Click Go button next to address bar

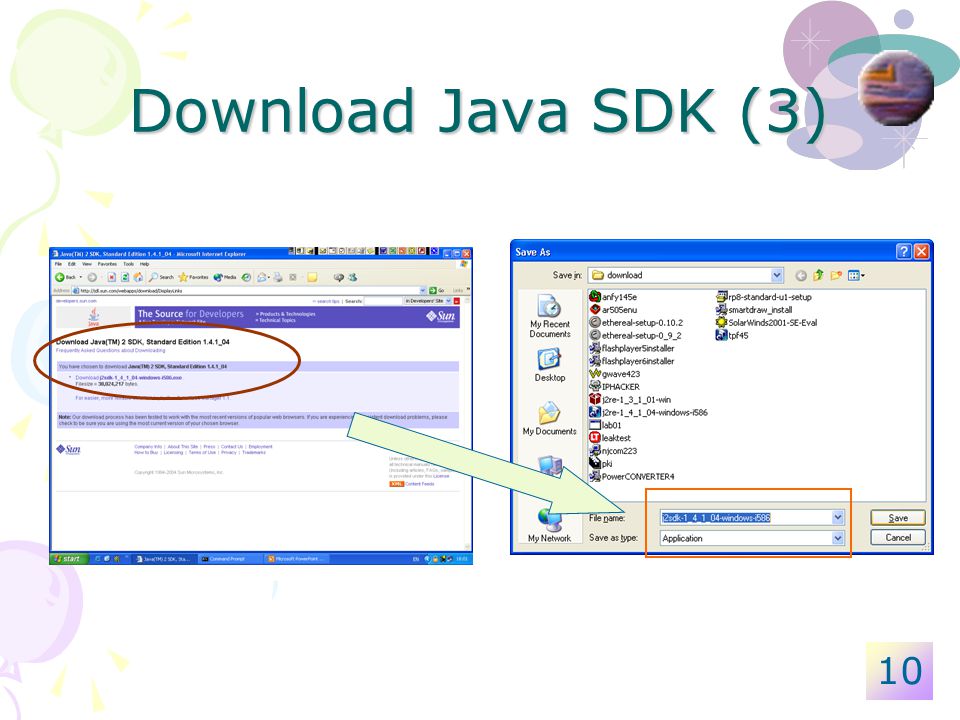[x=437, y=291]
